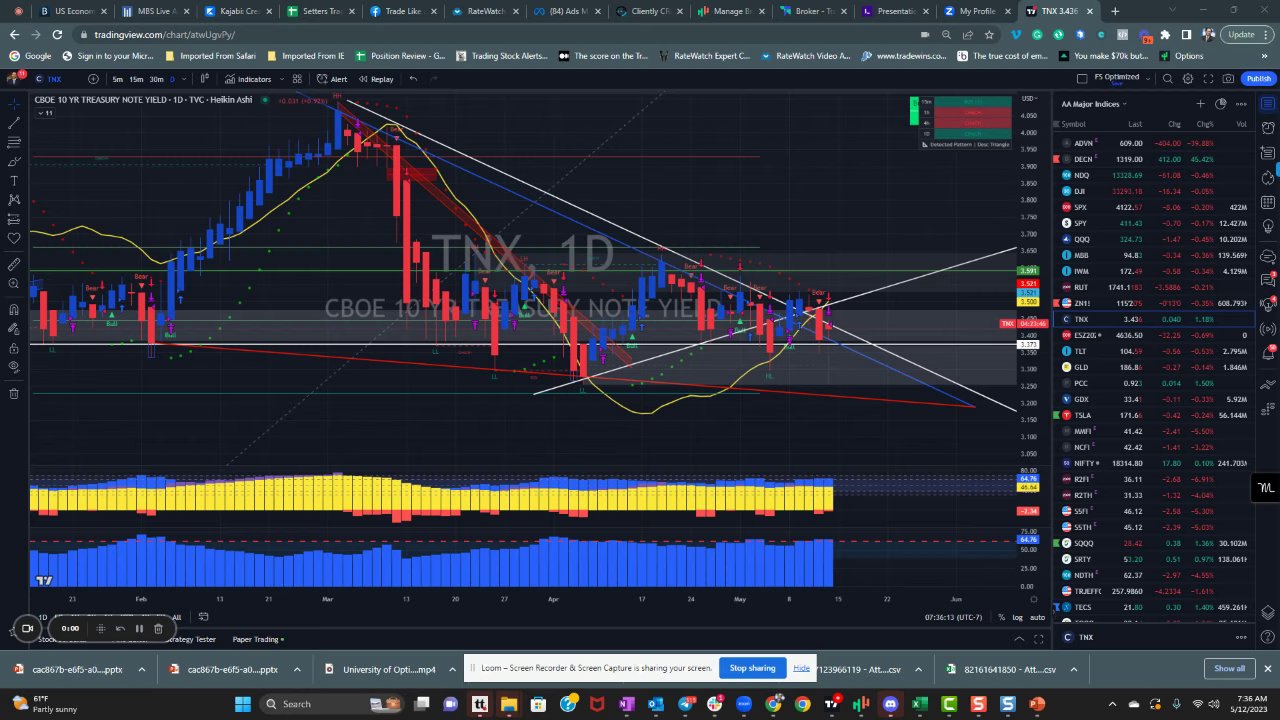This screenshot has height=720, width=1280.
Task: Open watchlist advanced view pie icon
Action: (x=1221, y=104)
